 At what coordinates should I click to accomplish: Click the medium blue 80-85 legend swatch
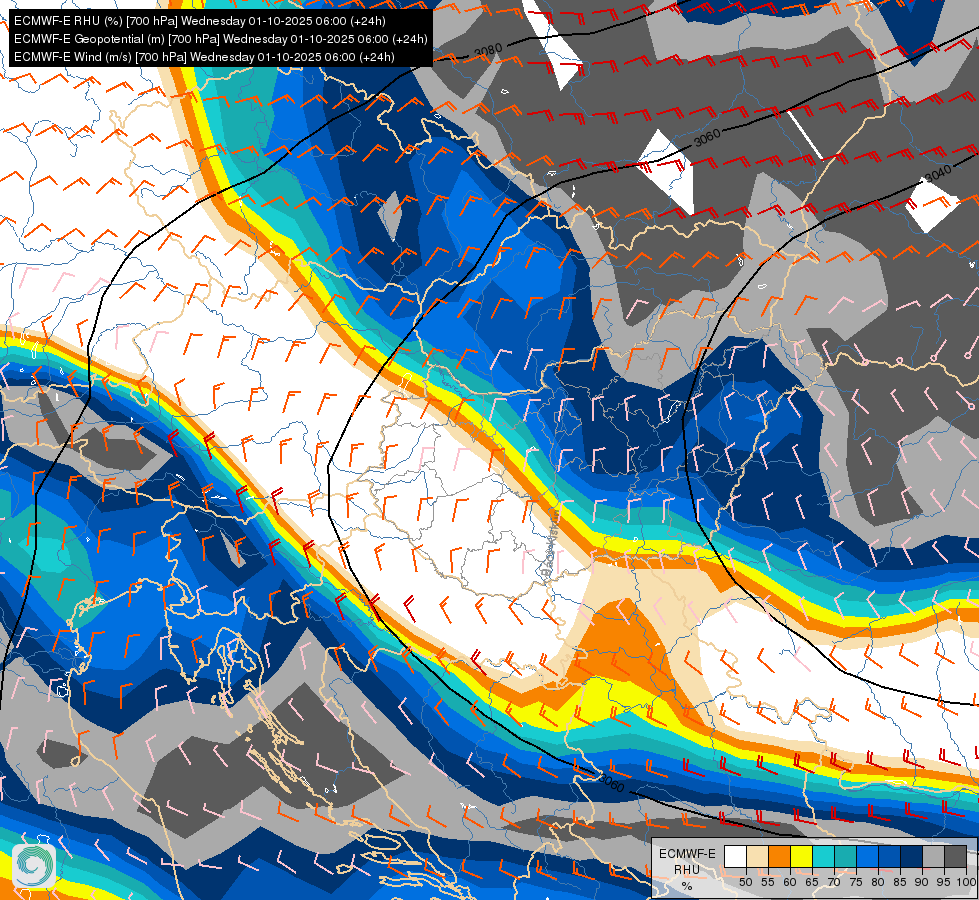point(890,856)
